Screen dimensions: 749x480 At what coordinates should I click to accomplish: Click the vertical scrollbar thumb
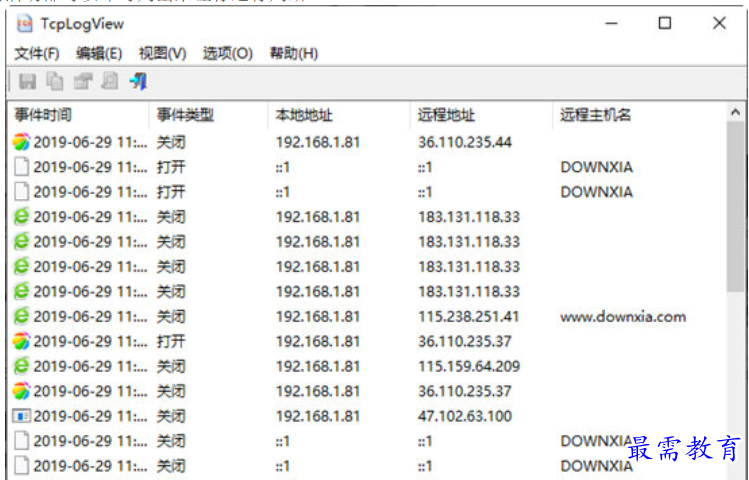click(735, 208)
